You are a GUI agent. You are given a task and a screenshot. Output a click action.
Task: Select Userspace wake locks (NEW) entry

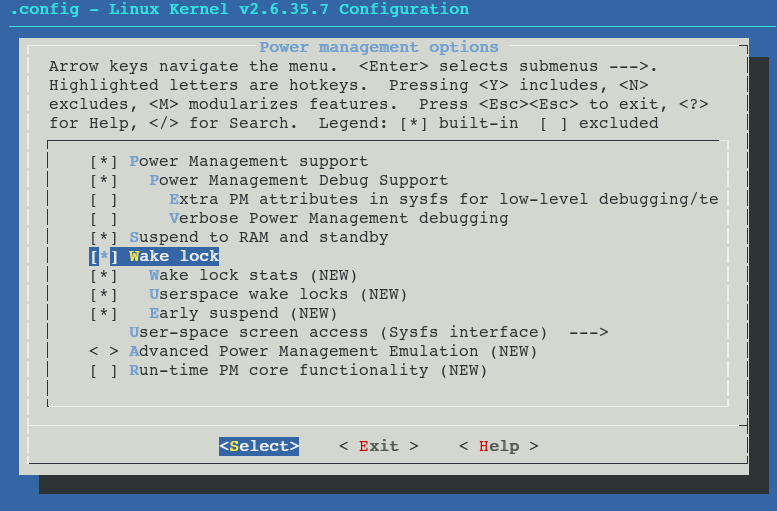[x=278, y=294]
